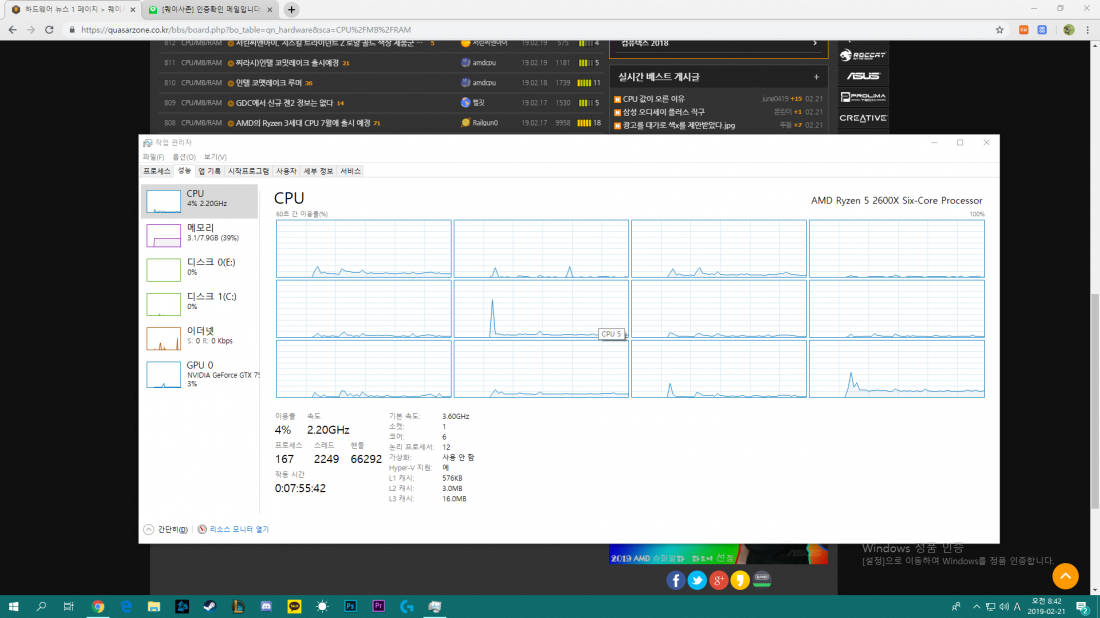Open Photoshop from the taskbar
Screen dimensions: 1100x618
point(350,607)
